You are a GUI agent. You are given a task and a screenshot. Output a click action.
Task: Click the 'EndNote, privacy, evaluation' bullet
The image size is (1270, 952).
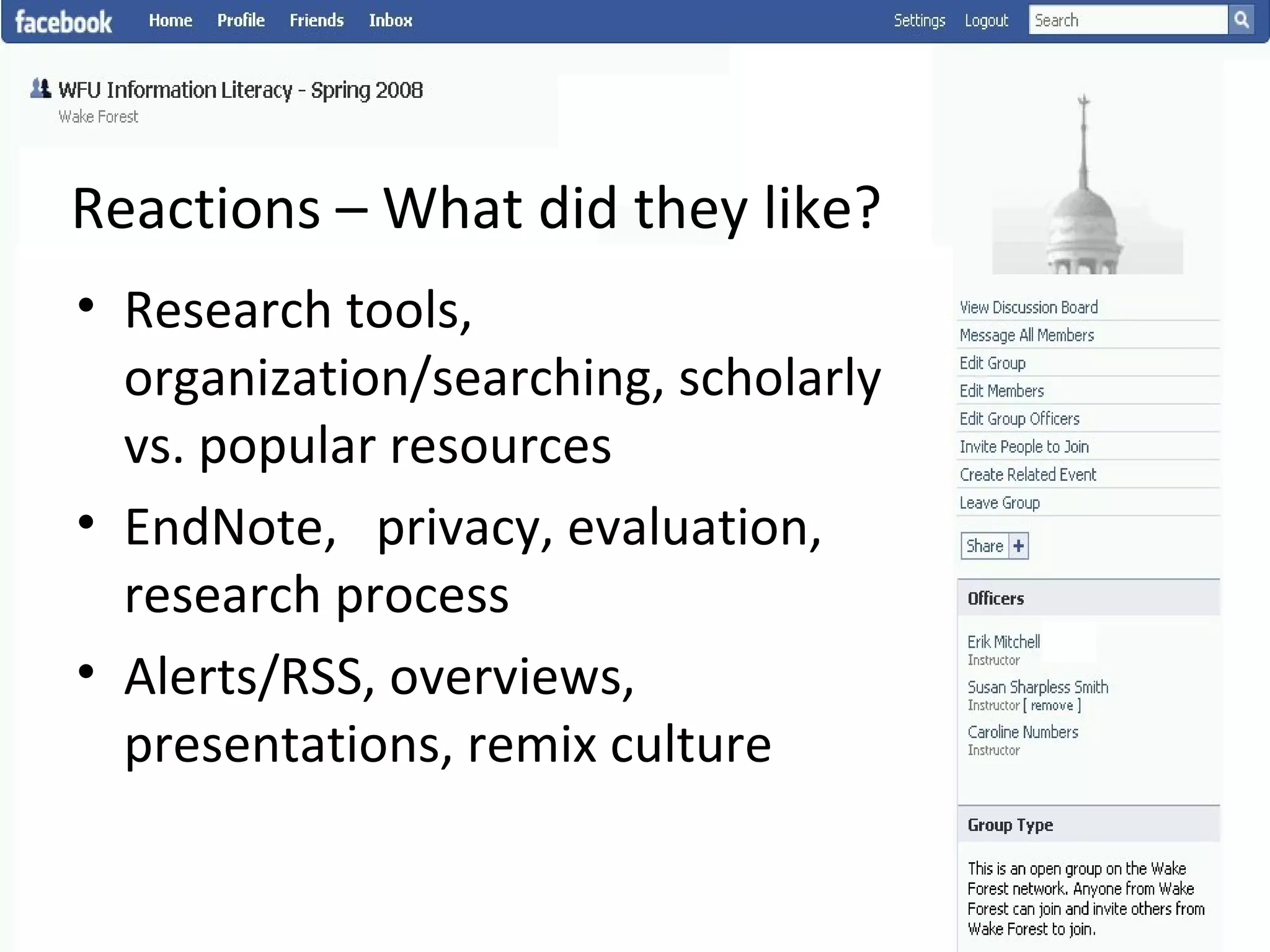click(x=473, y=560)
